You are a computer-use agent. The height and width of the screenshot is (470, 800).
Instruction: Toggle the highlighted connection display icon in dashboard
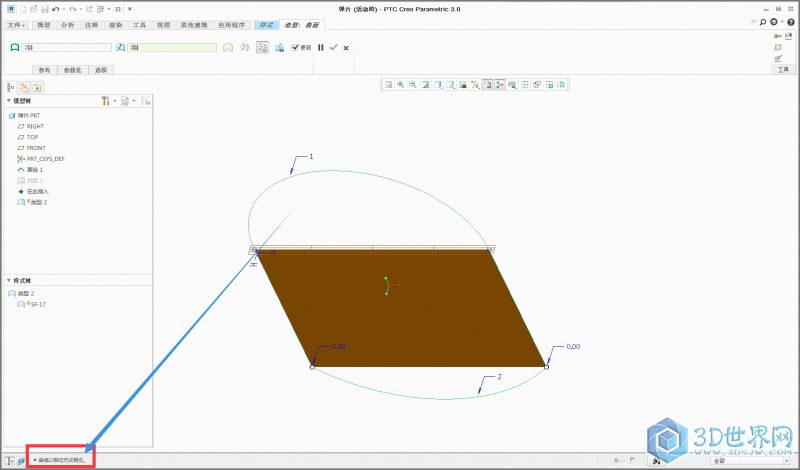pos(262,47)
